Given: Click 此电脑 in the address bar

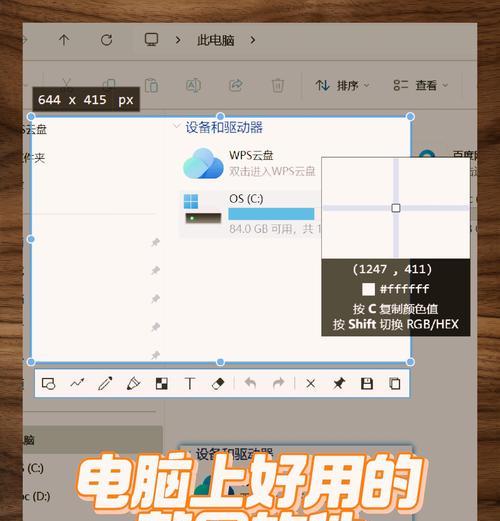Looking at the screenshot, I should 216,40.
